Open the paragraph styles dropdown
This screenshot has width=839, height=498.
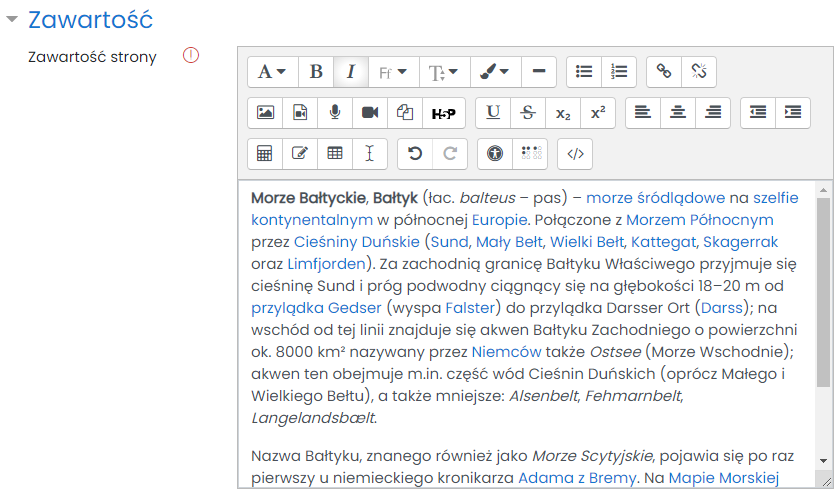(x=272, y=72)
